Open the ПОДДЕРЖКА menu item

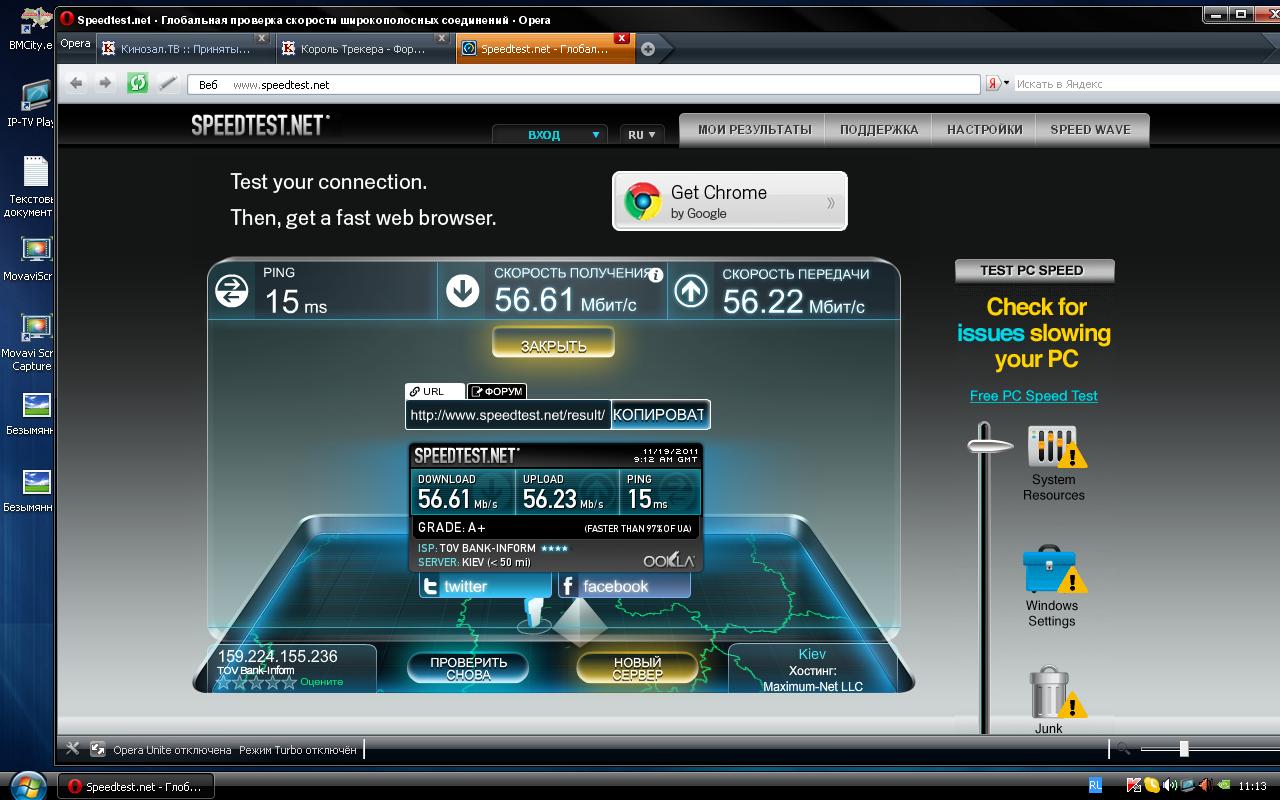[879, 130]
